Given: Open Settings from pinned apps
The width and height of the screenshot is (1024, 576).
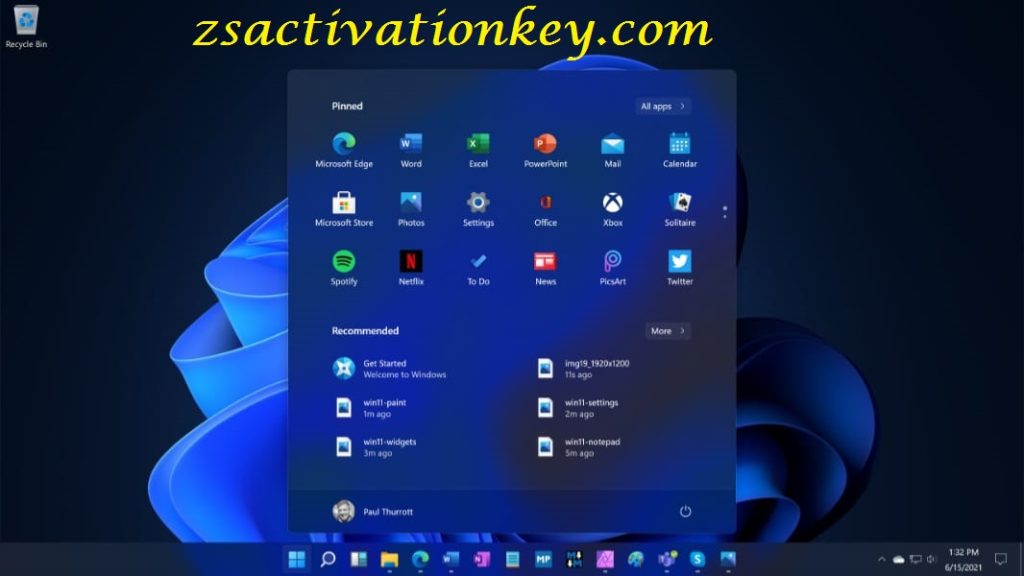Looking at the screenshot, I should 478,209.
